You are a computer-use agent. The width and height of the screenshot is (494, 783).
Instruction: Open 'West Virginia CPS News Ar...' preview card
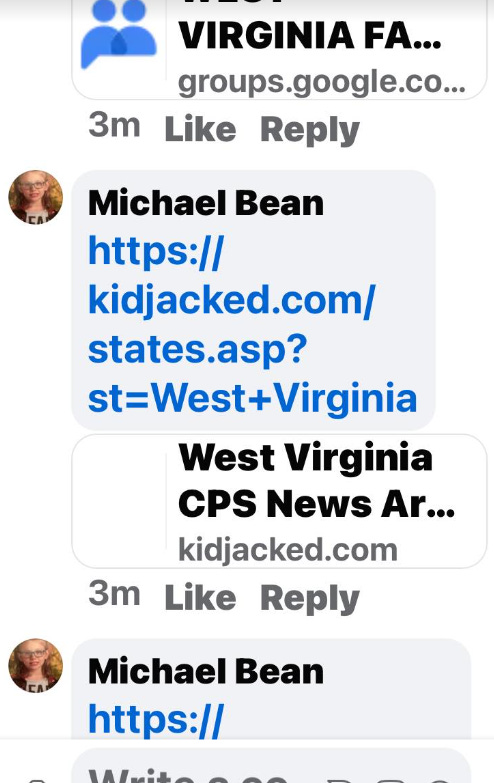point(279,501)
